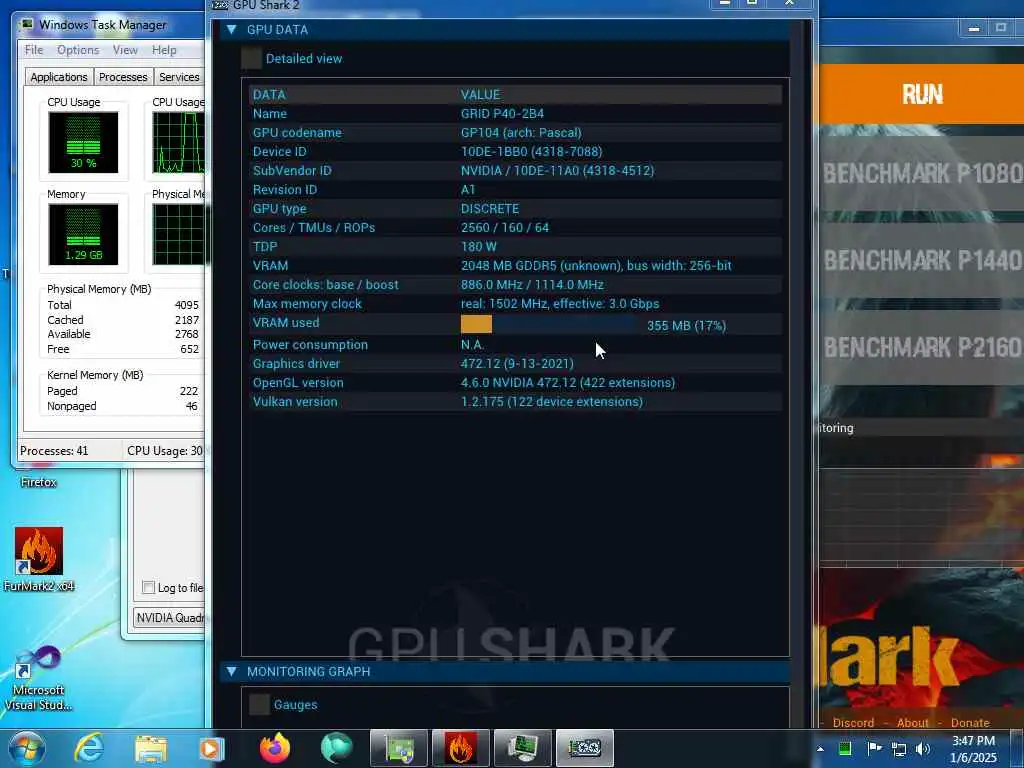Open Windows Media Player taskbar icon
Screen dimensions: 1024x768
click(212, 748)
